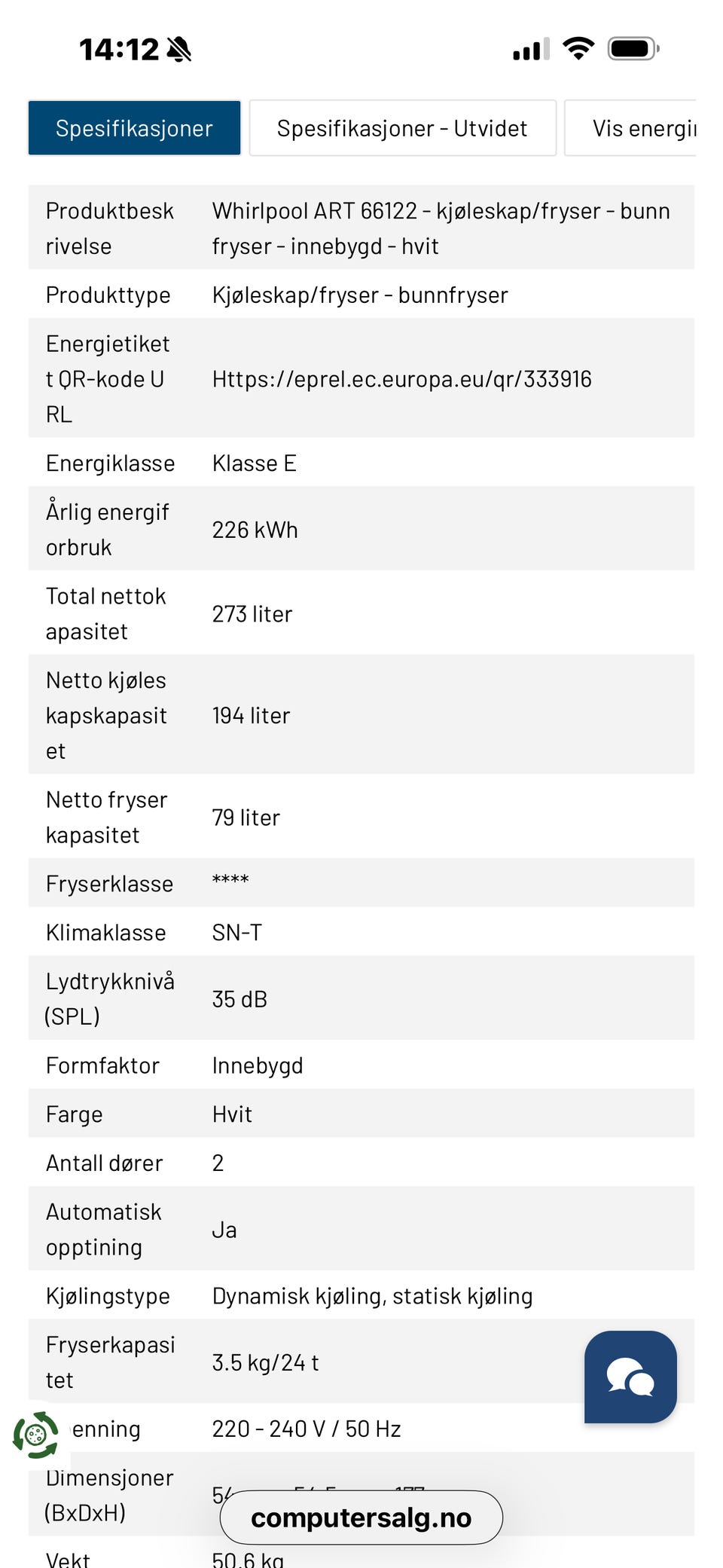
Task: Switch to the Spesifikasjoner tab
Action: pos(134,128)
